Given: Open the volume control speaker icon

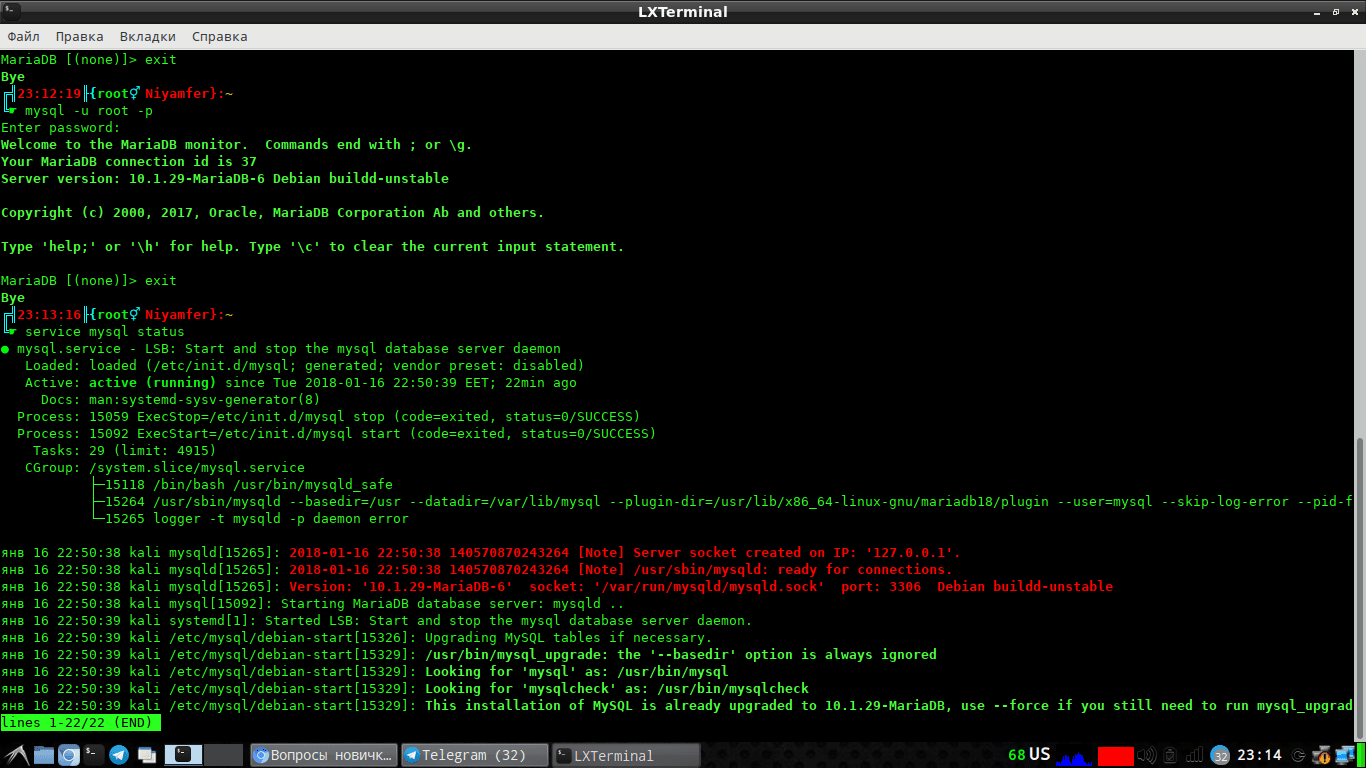Looking at the screenshot, I should (x=1147, y=755).
